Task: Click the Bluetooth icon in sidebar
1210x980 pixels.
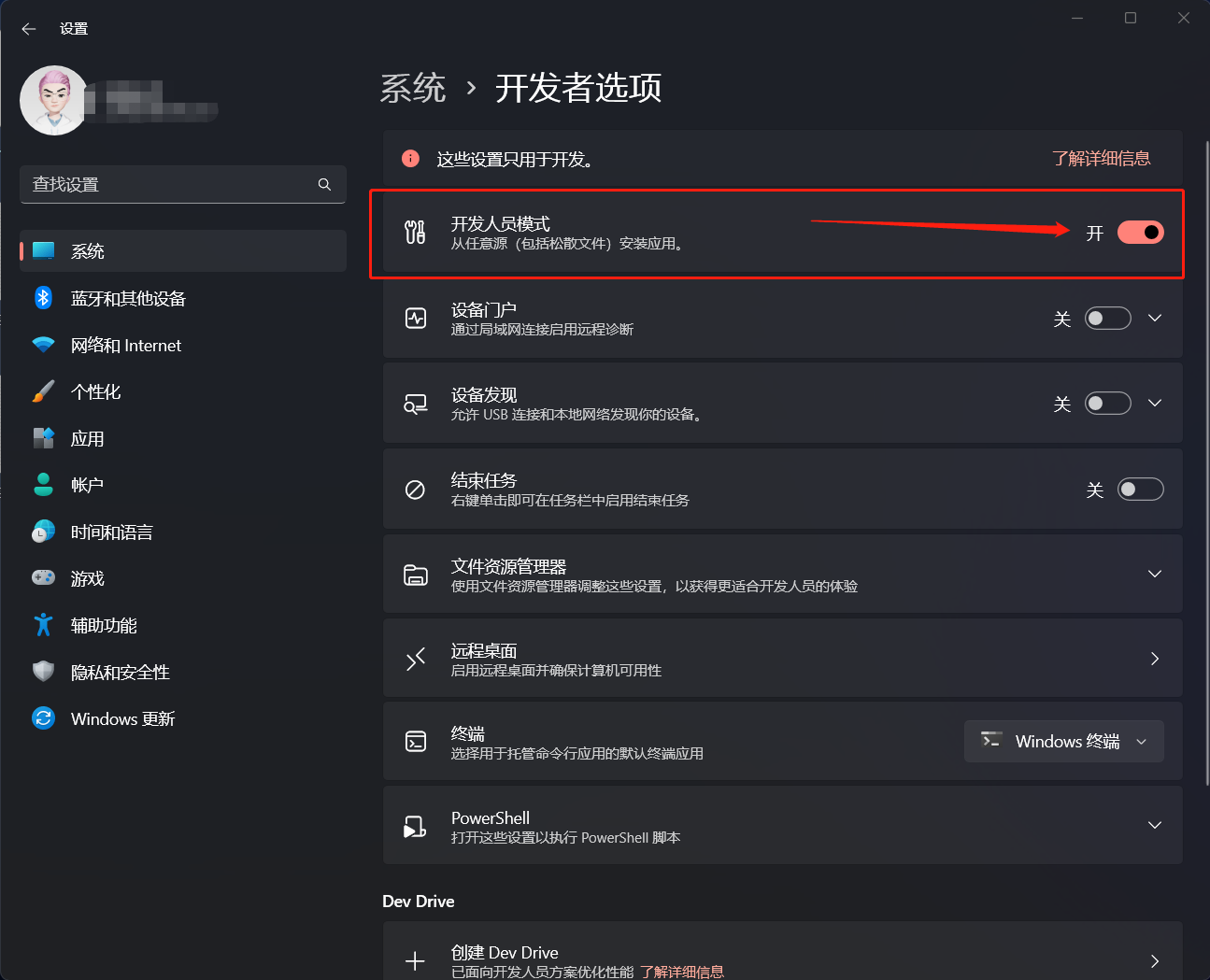Action: [x=43, y=297]
